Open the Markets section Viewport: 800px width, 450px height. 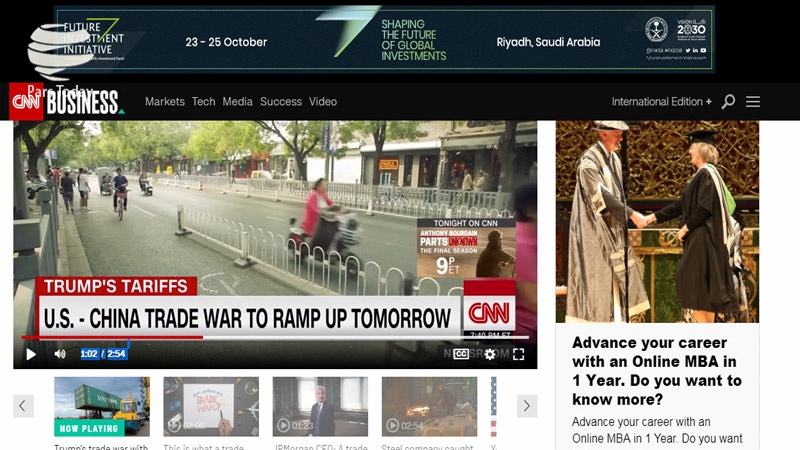[x=165, y=102]
